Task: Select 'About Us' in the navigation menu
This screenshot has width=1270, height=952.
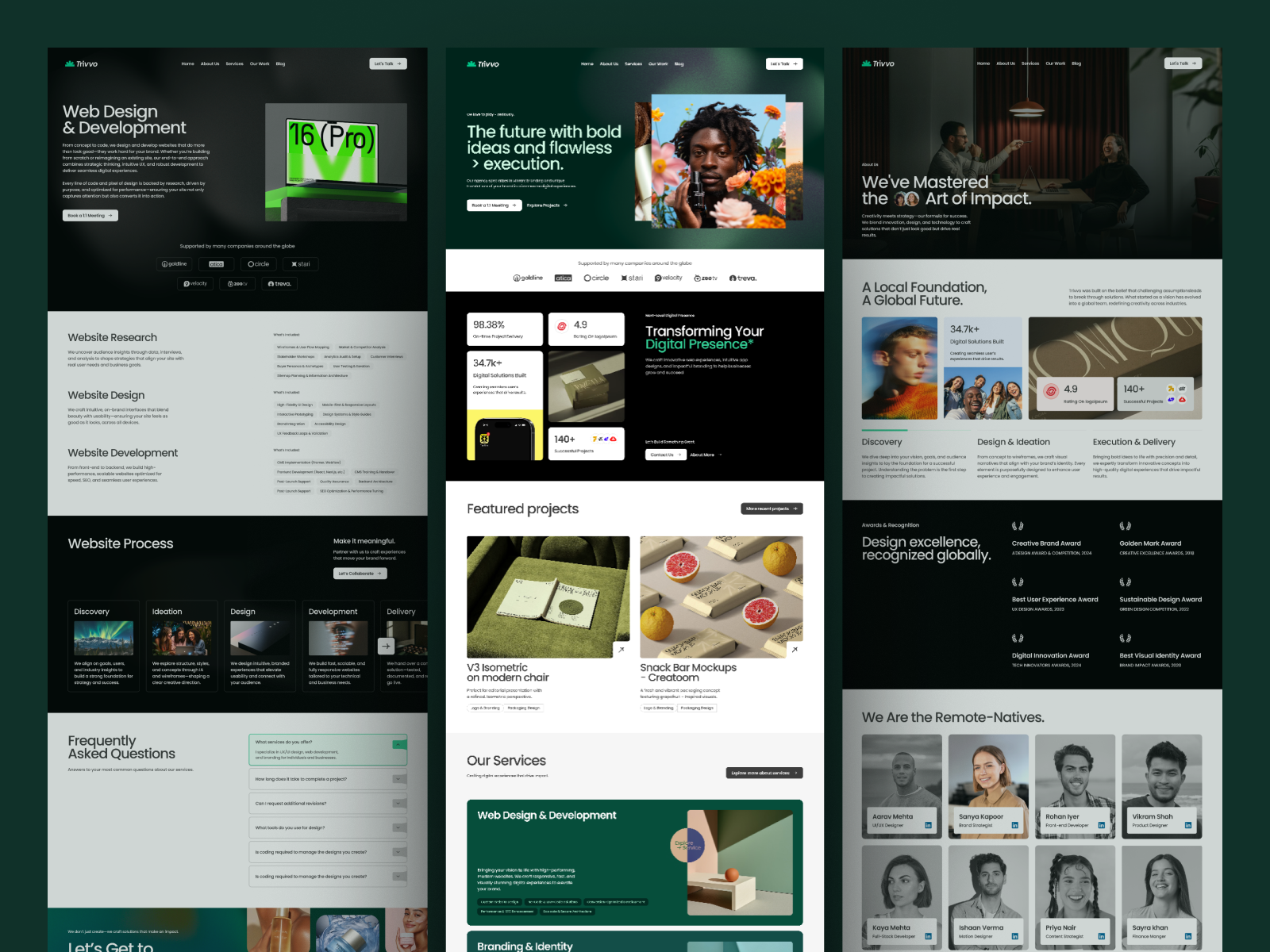Action: (210, 63)
